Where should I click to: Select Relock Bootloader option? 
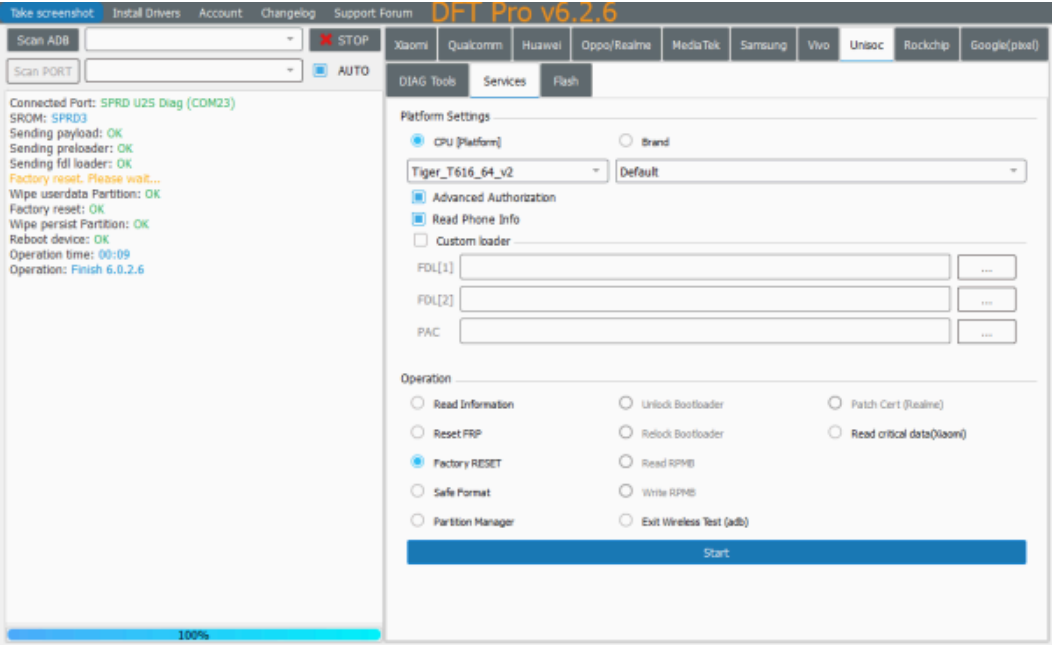pyautogui.click(x=625, y=433)
